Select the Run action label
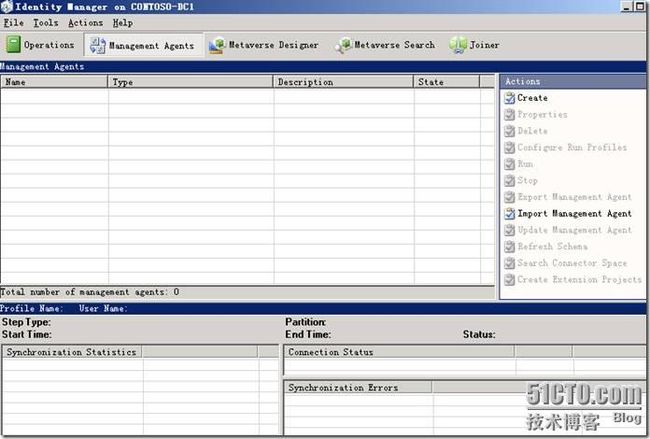This screenshot has height=439, width=650. tap(525, 164)
